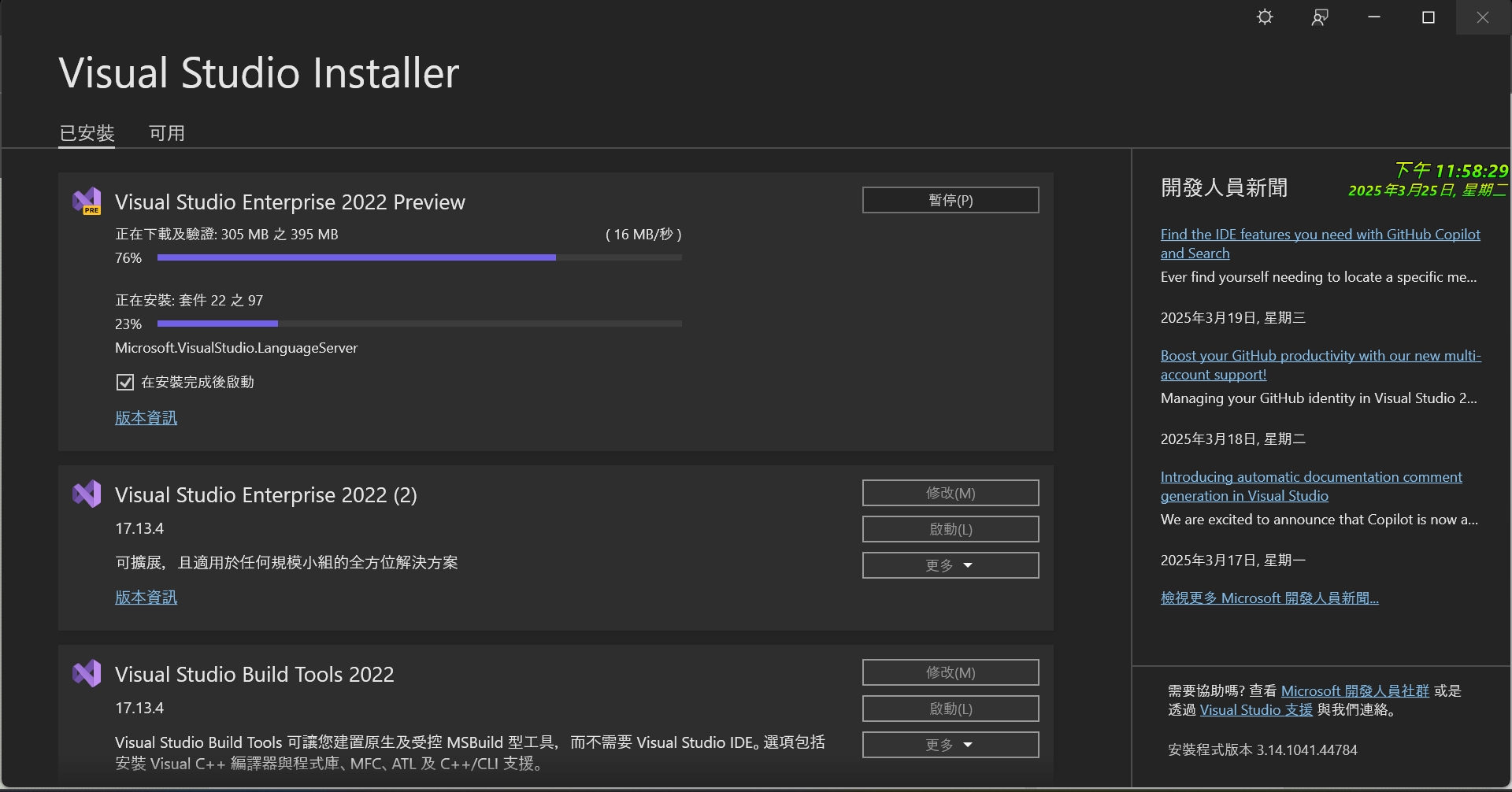Open 檢視更多 Microsoft 開發人員新聞 link
Screen dimensions: 1512x792
[1269, 598]
